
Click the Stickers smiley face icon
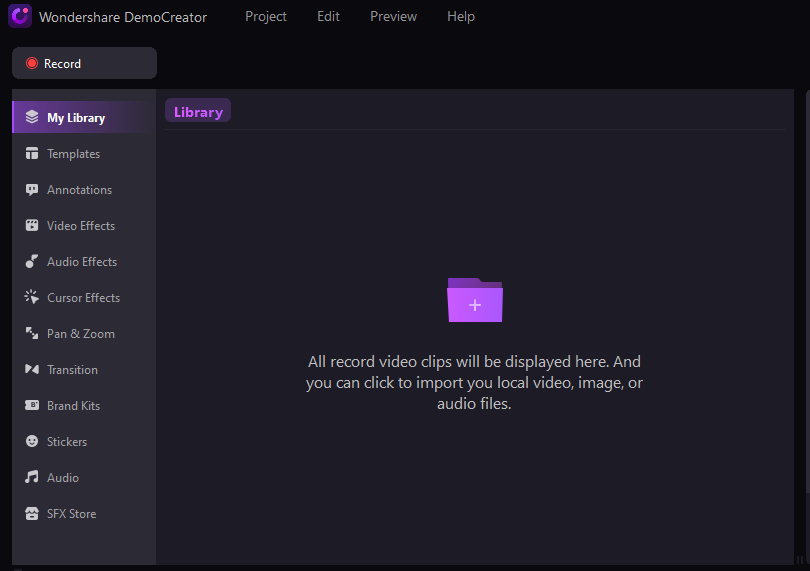[x=32, y=441]
